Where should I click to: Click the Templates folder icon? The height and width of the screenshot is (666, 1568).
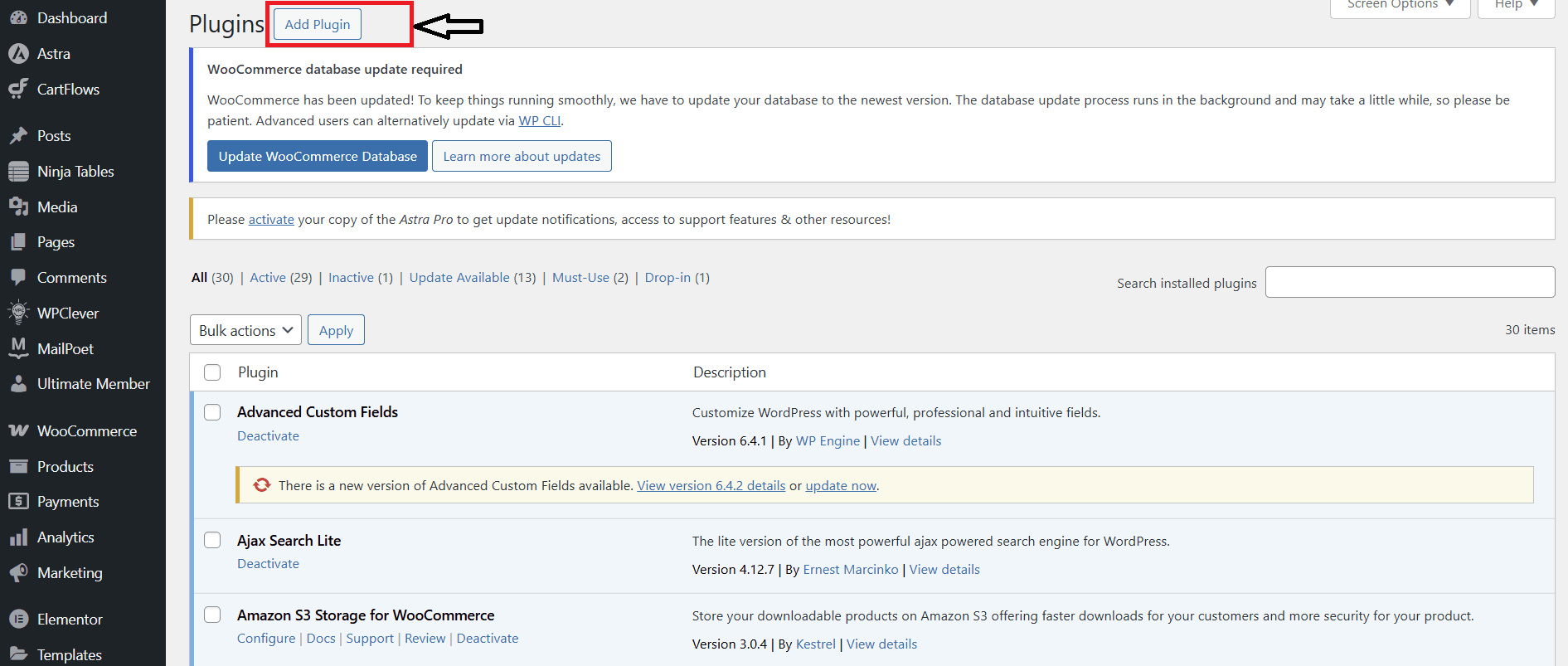pyautogui.click(x=18, y=654)
